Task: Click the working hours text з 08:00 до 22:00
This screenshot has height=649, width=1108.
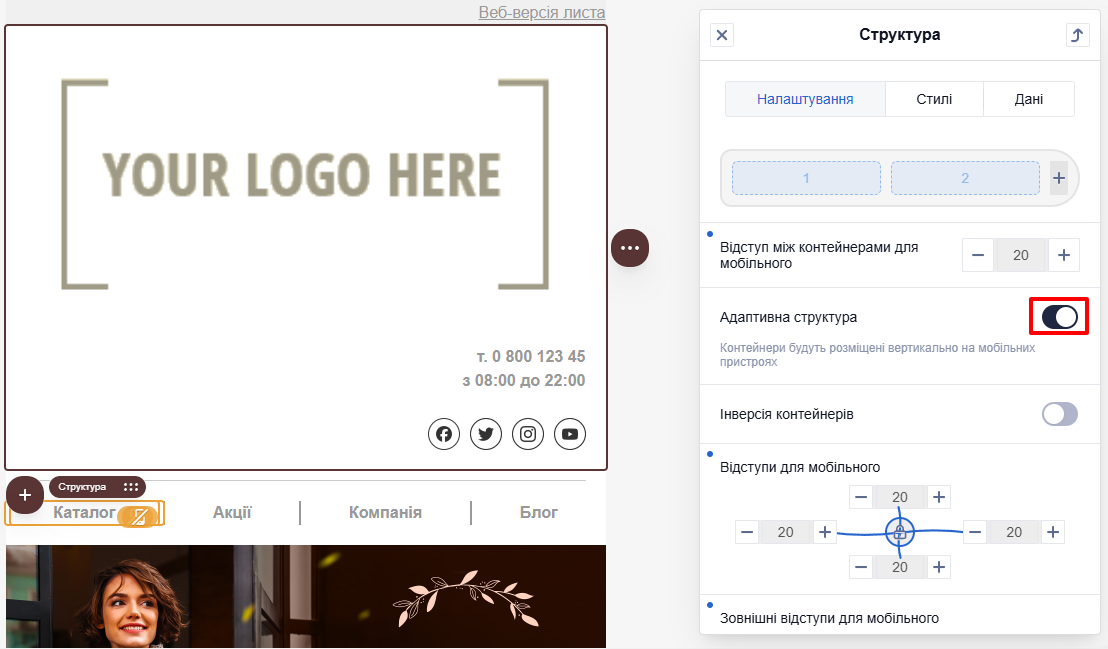Action: click(524, 380)
